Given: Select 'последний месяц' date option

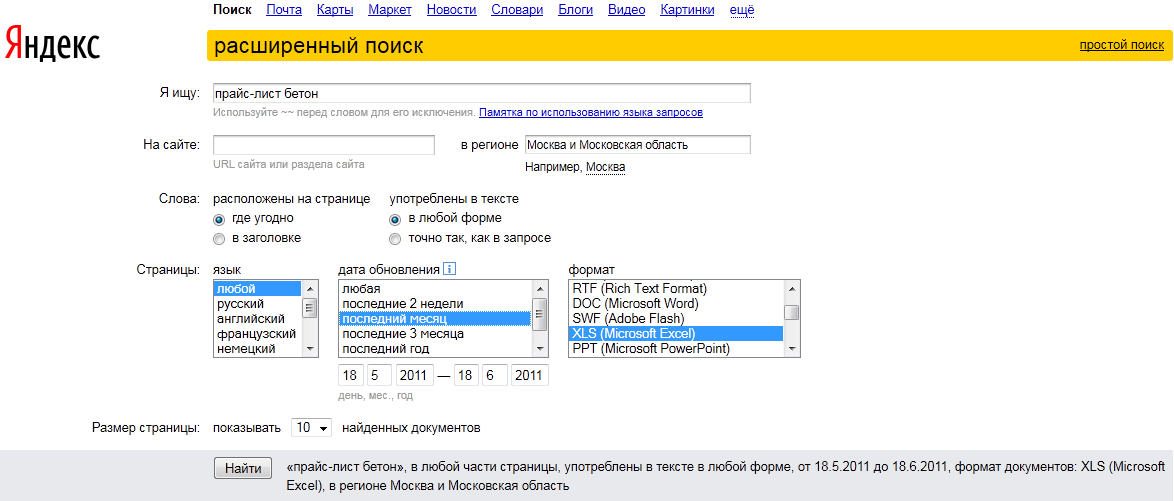Looking at the screenshot, I should tap(435, 318).
